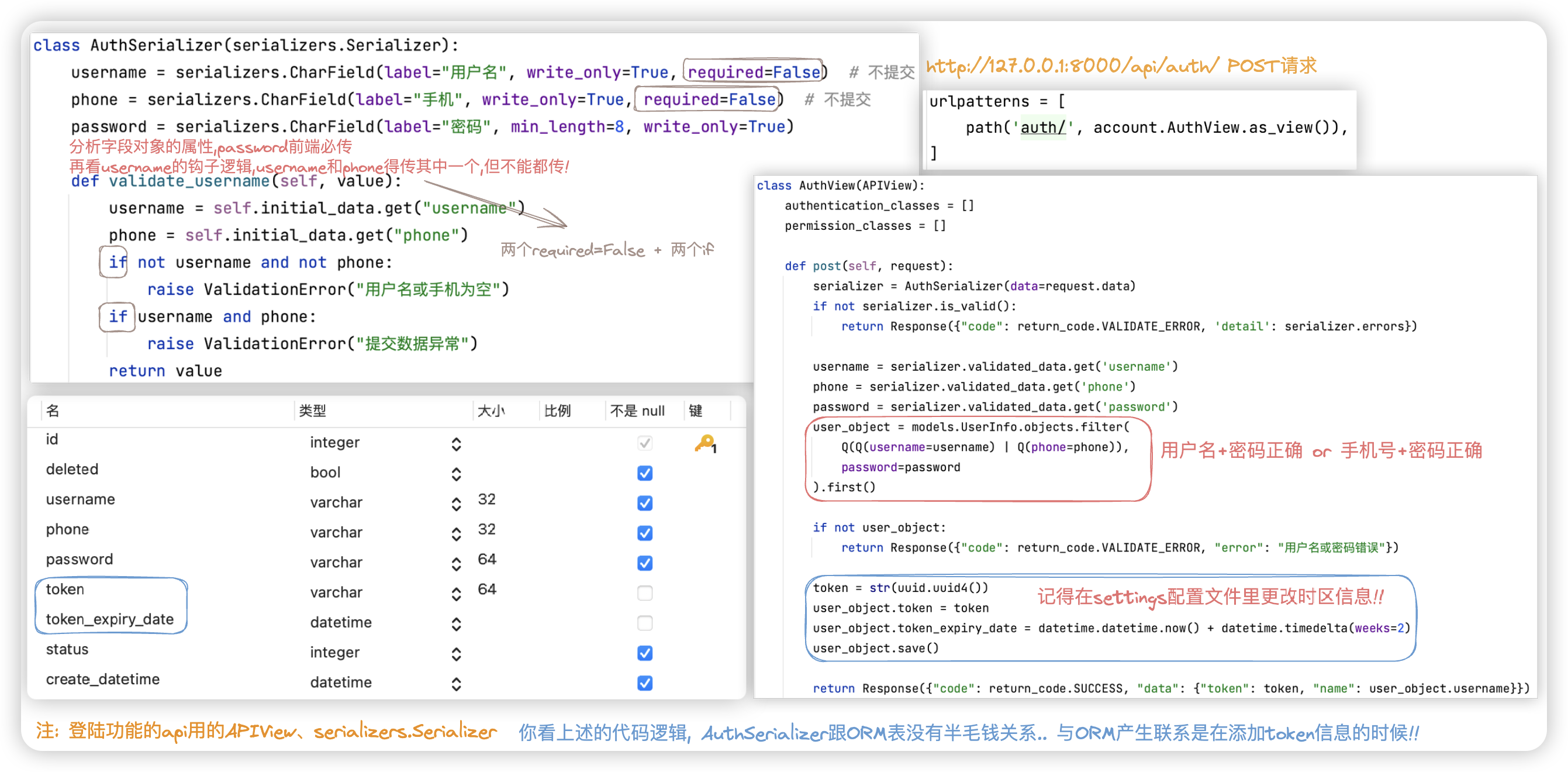This screenshot has width=1568, height=772.
Task: Click the primary key icon on the id row
Action: tap(705, 443)
